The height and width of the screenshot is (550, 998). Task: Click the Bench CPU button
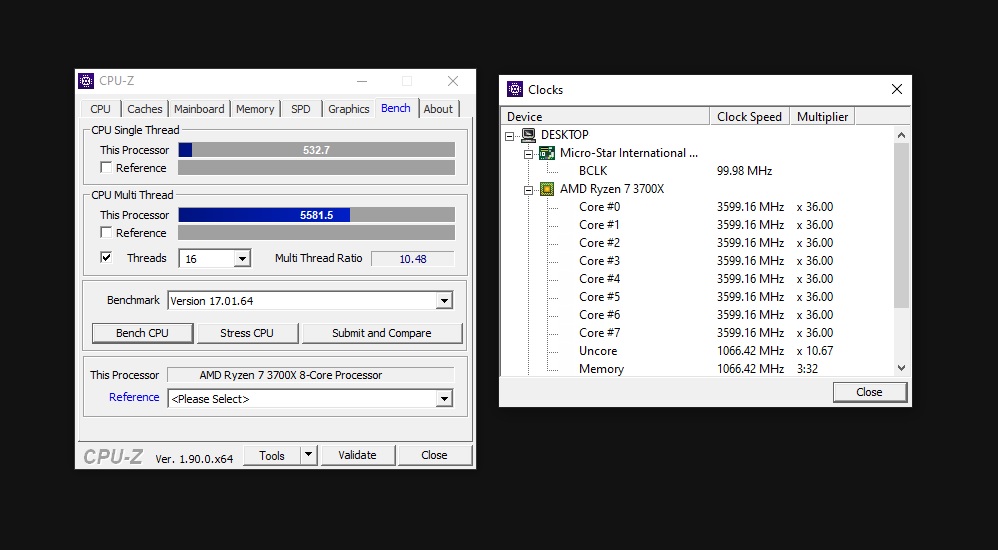pos(143,333)
